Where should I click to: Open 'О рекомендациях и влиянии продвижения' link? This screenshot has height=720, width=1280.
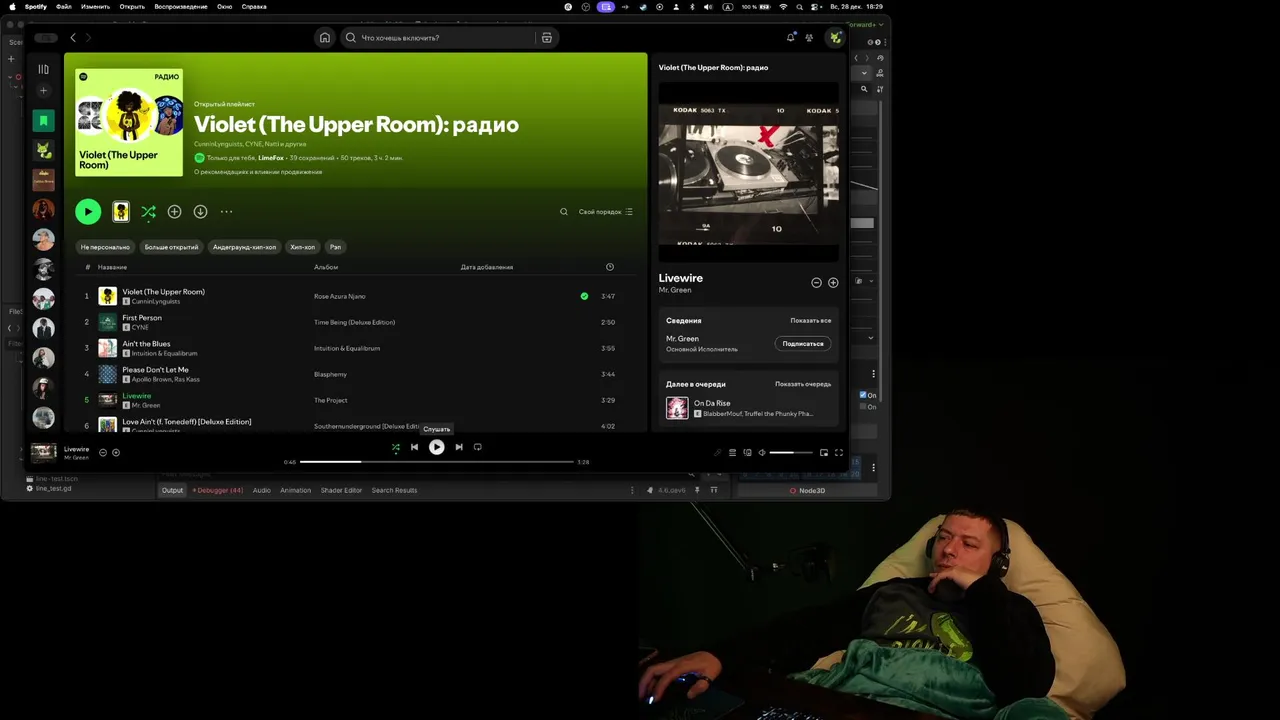[258, 172]
